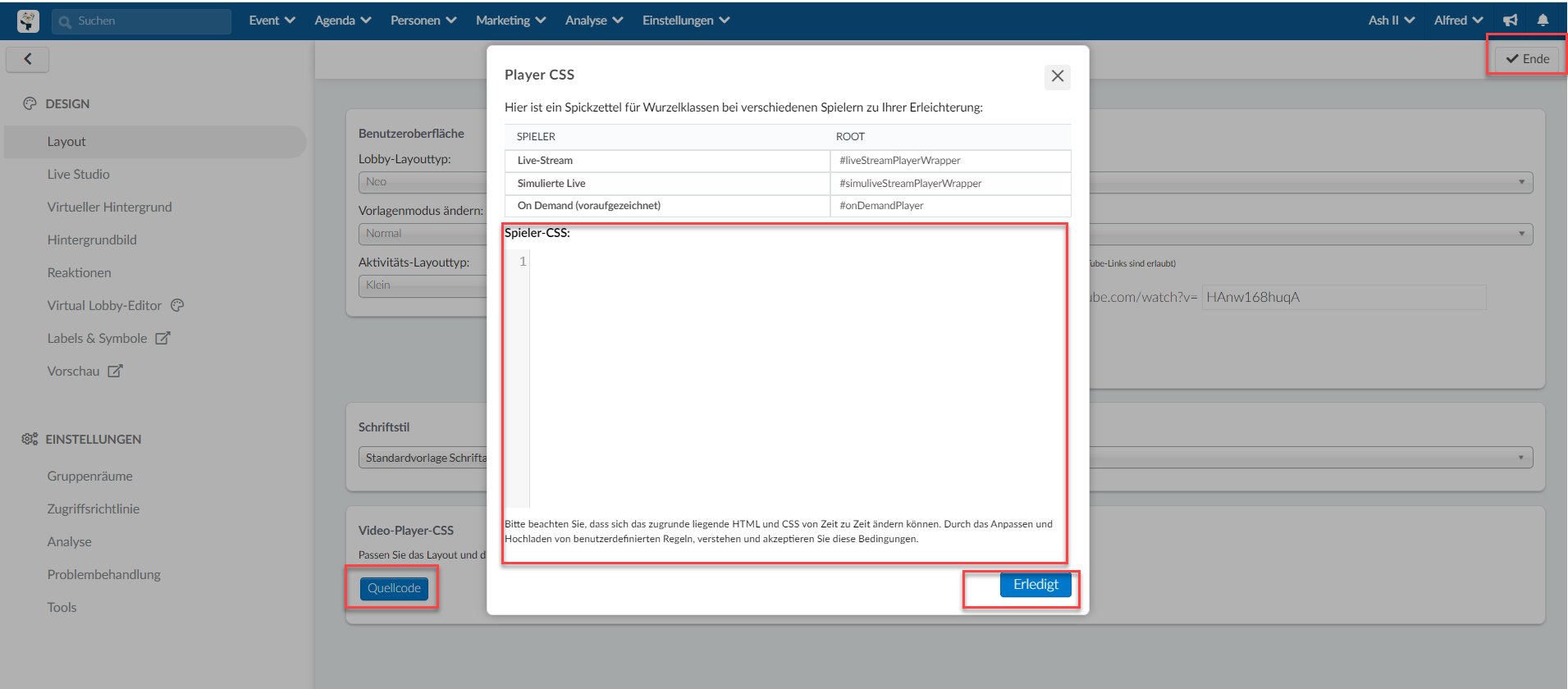Screen dimensions: 1568x689
Task: Open the Agenda menu
Action: [343, 21]
